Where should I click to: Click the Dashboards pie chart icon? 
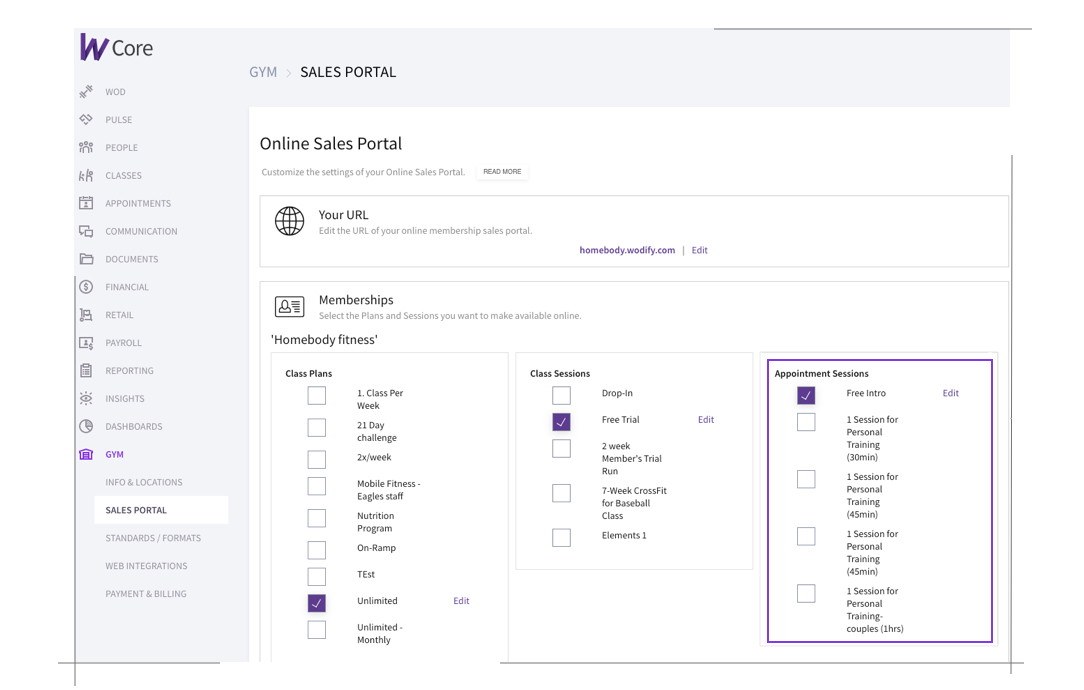point(86,426)
